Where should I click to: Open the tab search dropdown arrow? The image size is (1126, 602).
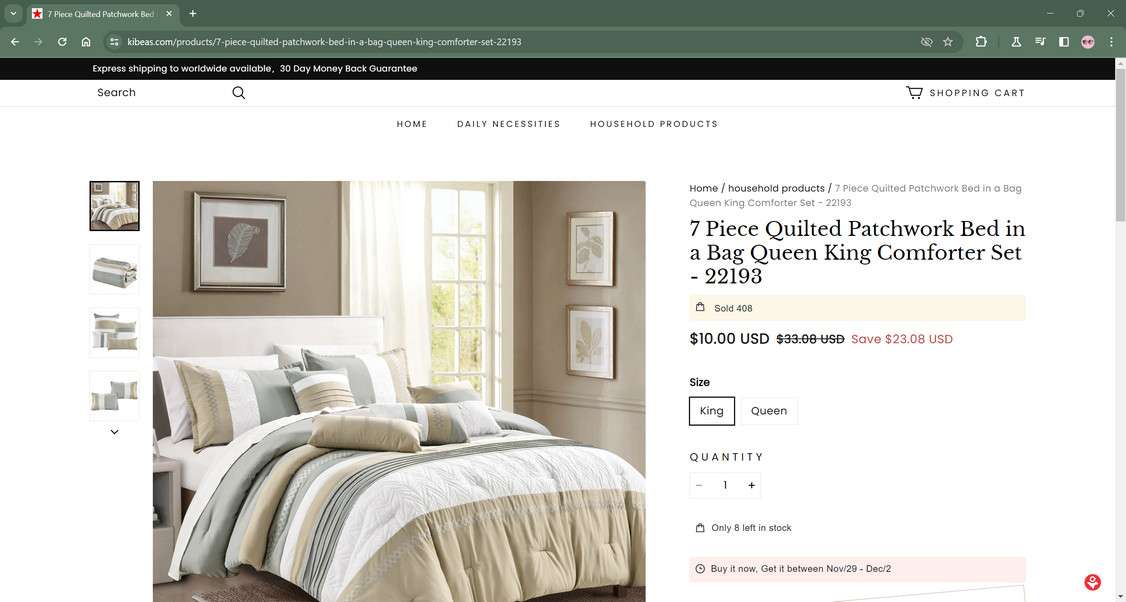click(13, 14)
